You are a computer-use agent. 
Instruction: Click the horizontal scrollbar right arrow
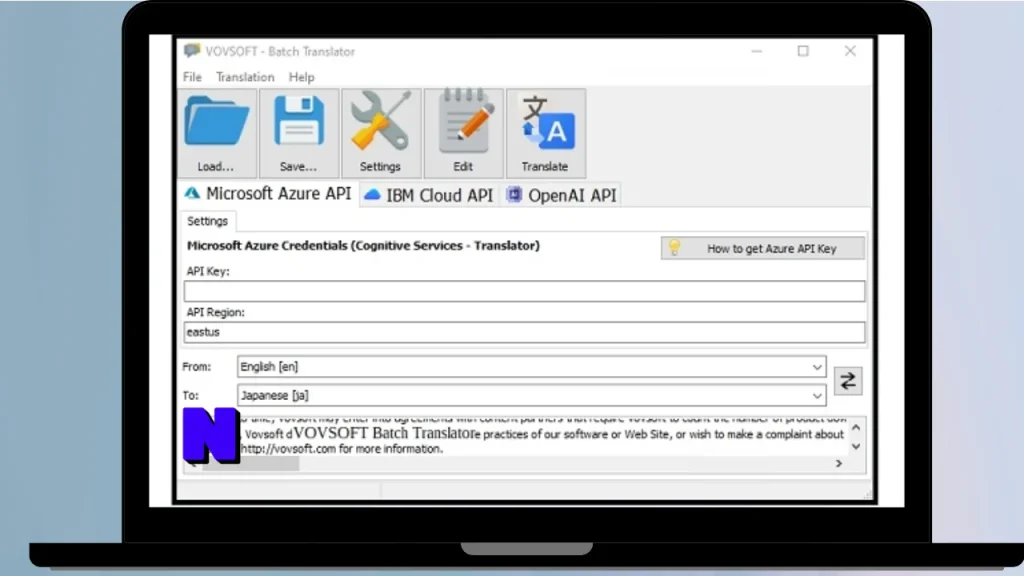(839, 464)
